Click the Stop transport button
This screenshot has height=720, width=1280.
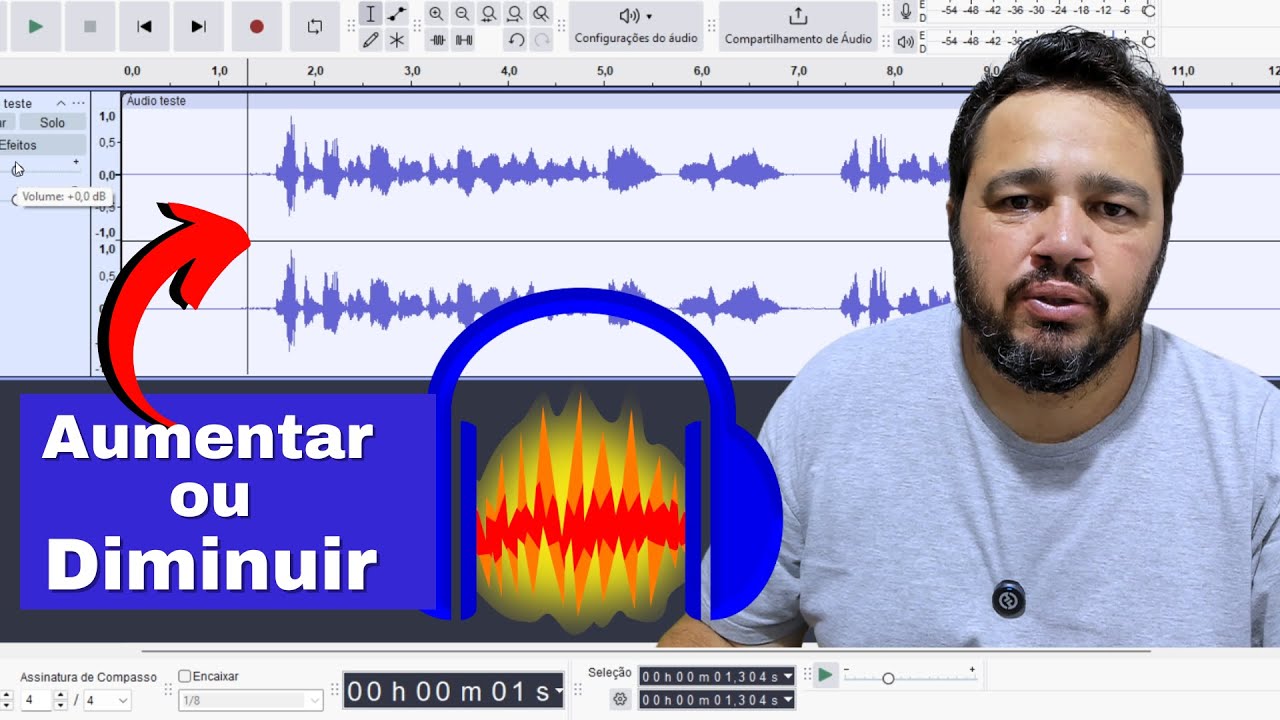[x=90, y=27]
